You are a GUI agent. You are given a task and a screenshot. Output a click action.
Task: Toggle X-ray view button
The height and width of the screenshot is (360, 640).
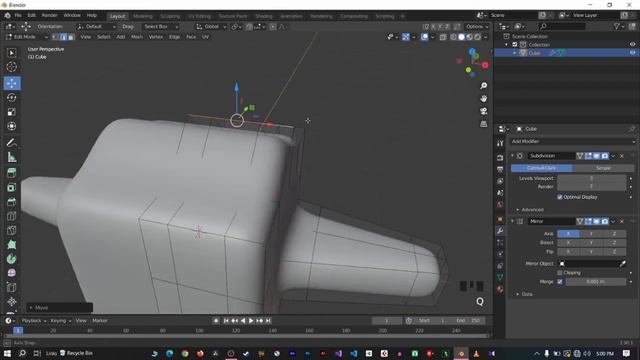(443, 37)
